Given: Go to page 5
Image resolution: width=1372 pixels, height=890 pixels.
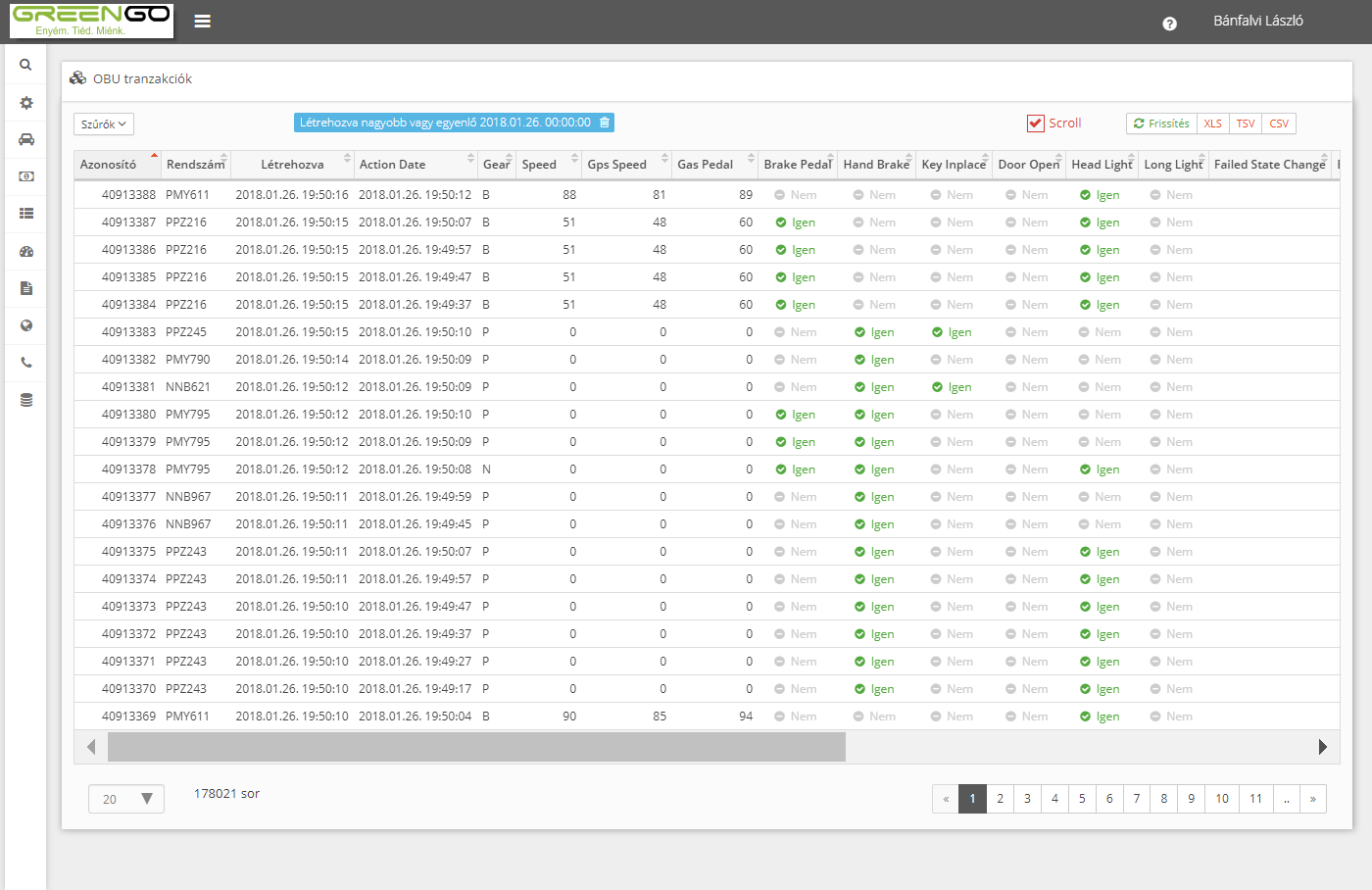Looking at the screenshot, I should [x=1082, y=799].
